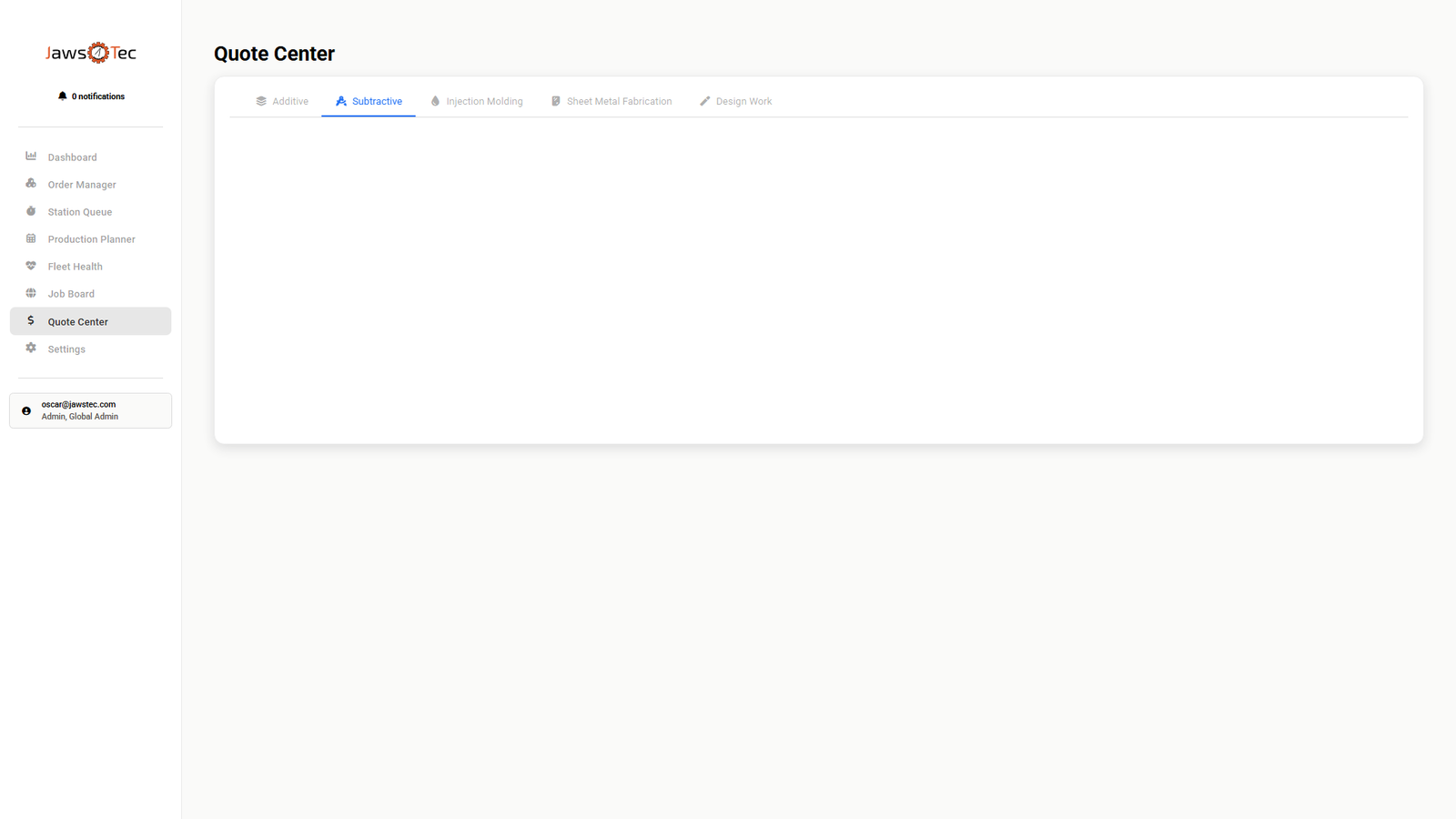Click the Job Board globe icon
Screen dimensions: 1456x819
(31, 293)
